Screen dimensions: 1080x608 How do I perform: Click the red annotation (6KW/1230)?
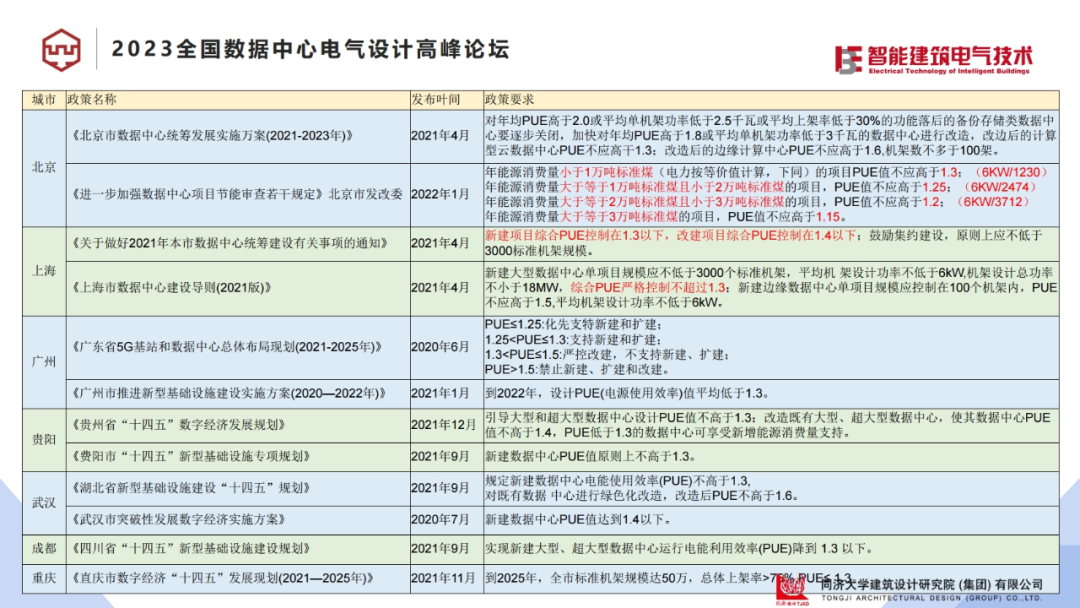click(x=1012, y=173)
